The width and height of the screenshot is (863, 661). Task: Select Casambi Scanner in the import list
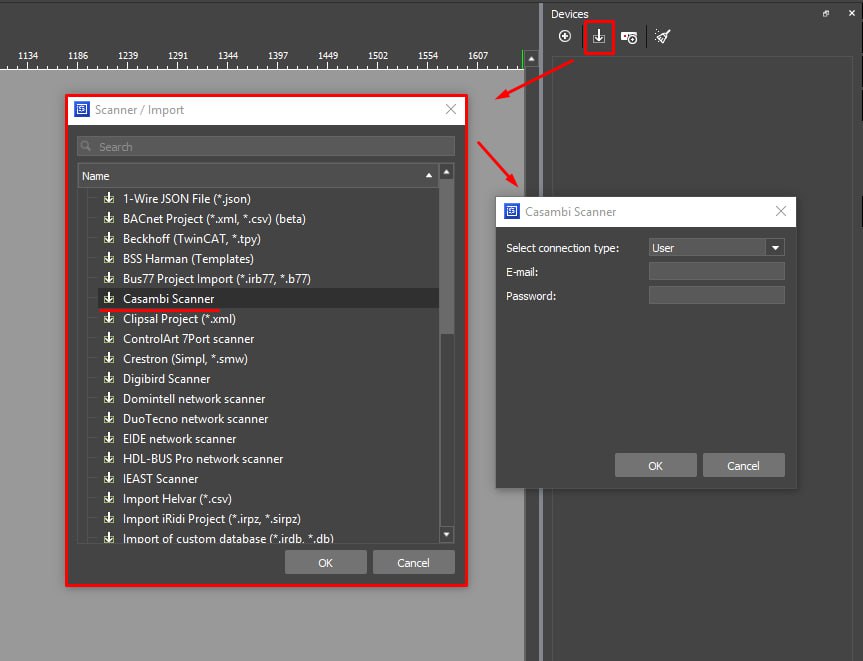click(x=168, y=299)
